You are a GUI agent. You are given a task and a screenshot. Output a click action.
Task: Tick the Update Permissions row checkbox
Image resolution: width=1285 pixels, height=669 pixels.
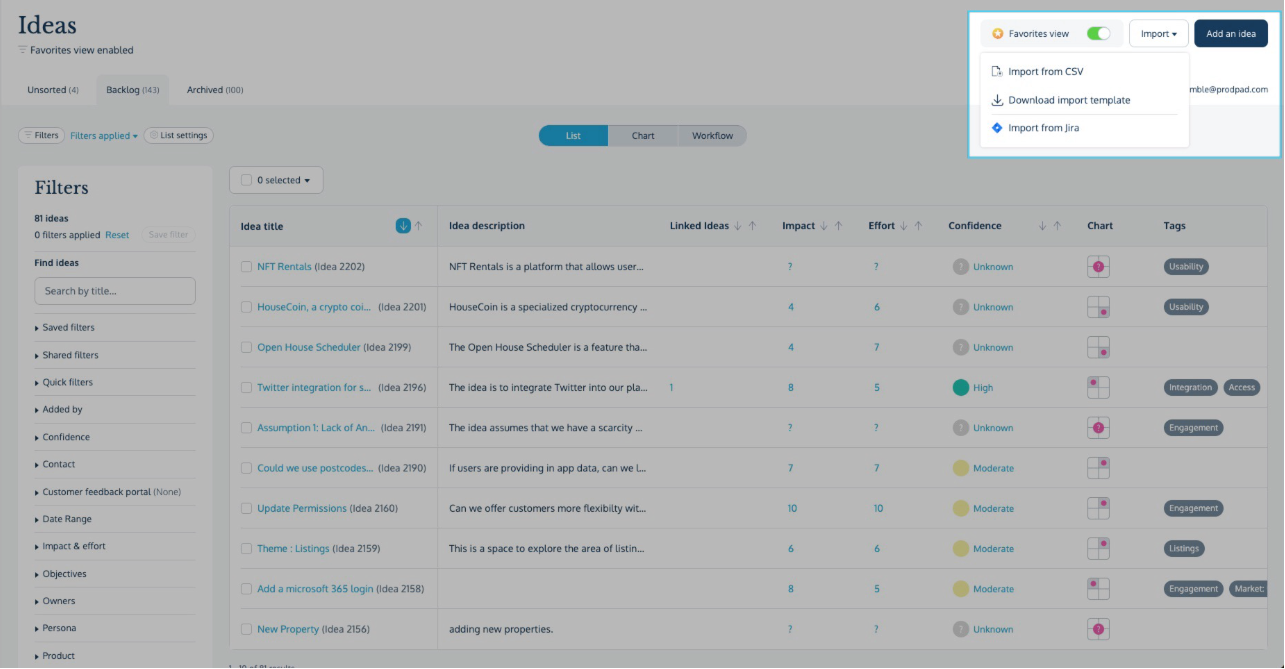point(247,508)
